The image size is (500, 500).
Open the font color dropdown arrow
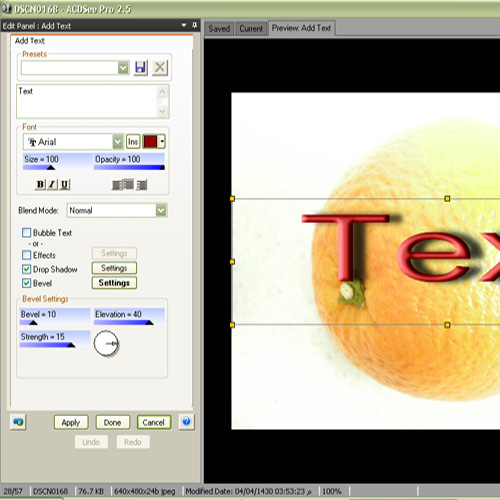(162, 141)
